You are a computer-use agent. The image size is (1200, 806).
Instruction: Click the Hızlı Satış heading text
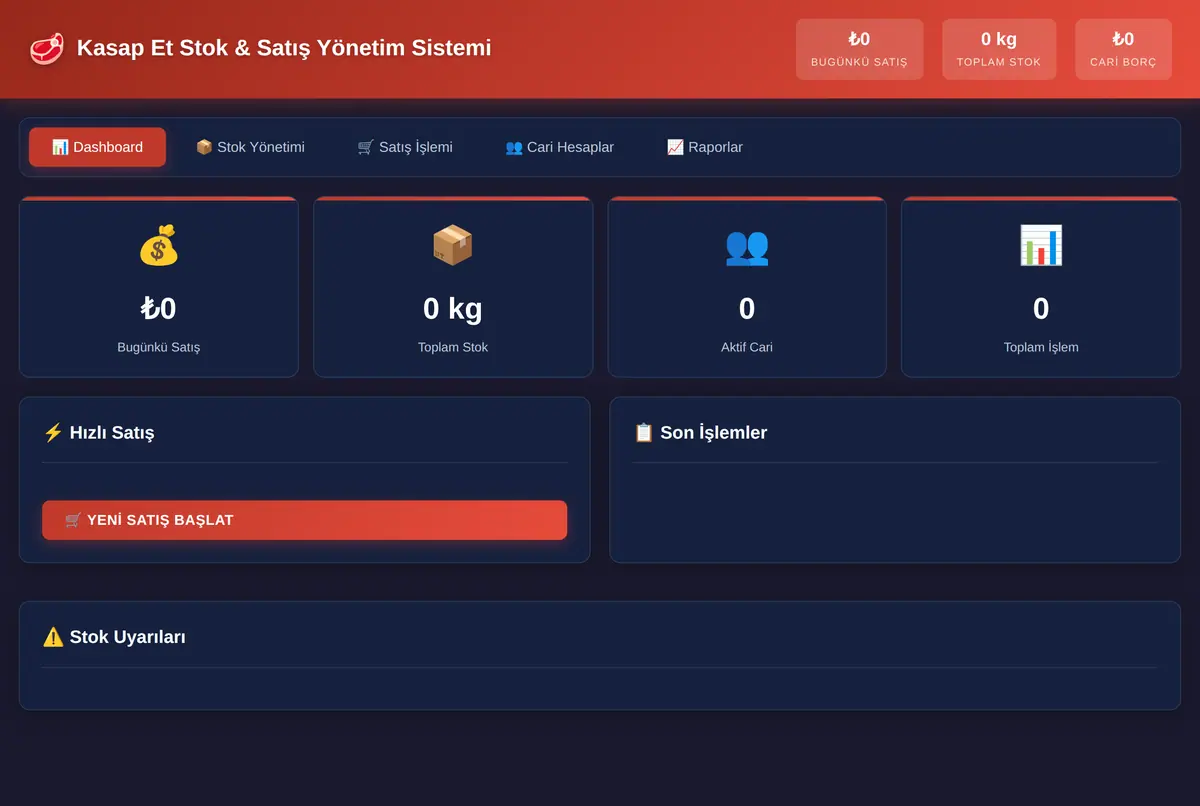[x=112, y=433]
